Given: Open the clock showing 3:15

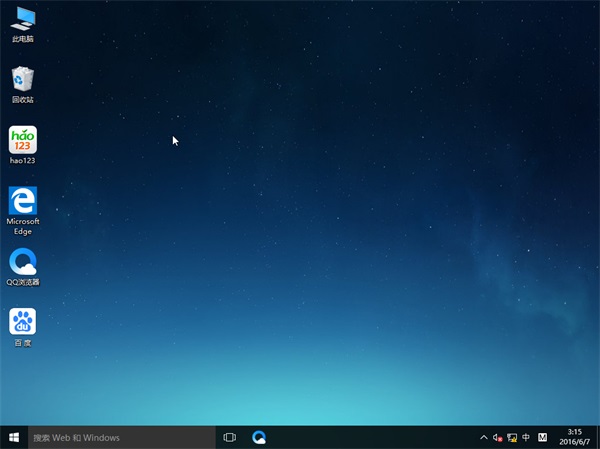Looking at the screenshot, I should click(574, 432).
